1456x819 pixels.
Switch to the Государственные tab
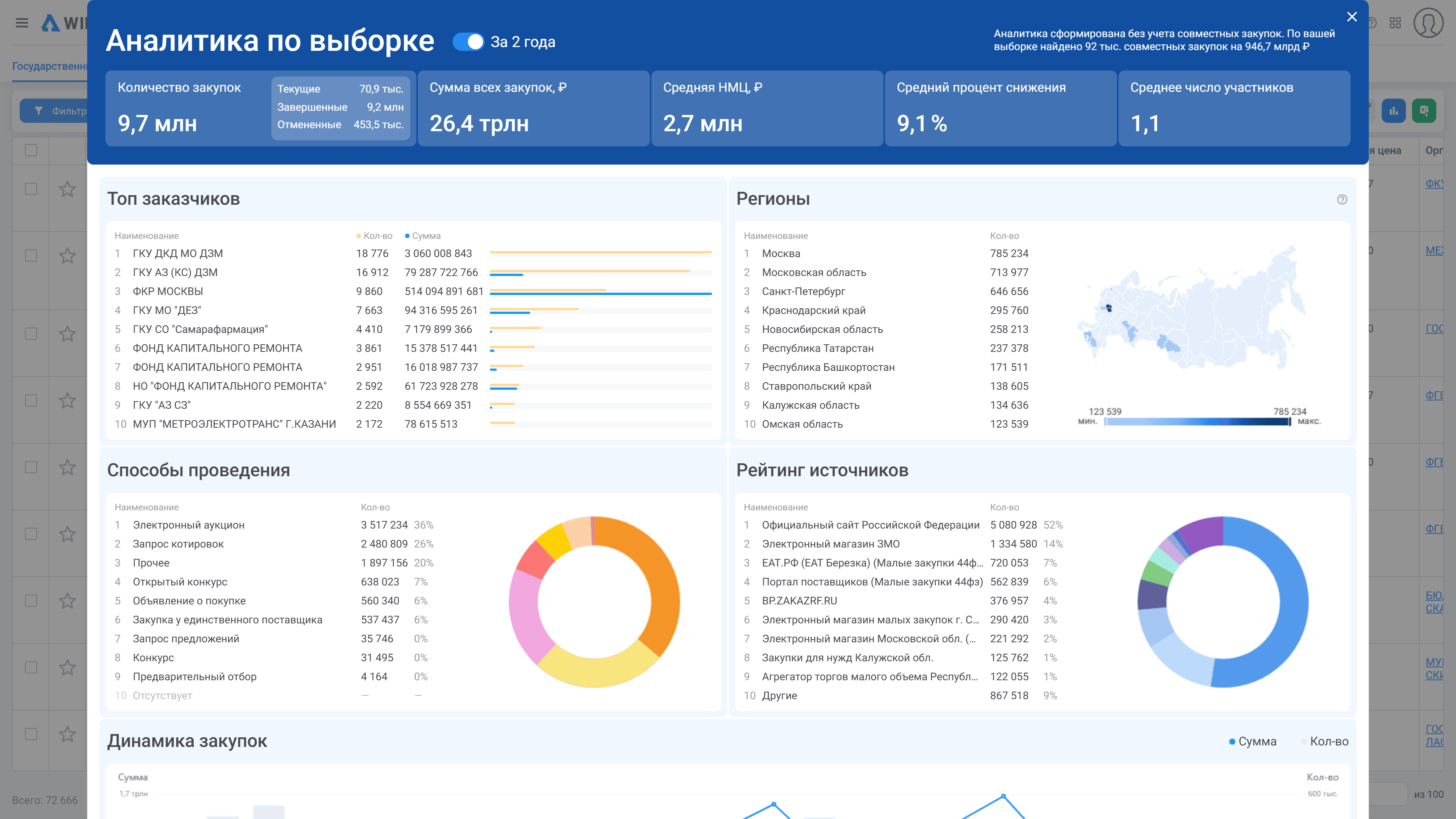pyautogui.click(x=50, y=66)
